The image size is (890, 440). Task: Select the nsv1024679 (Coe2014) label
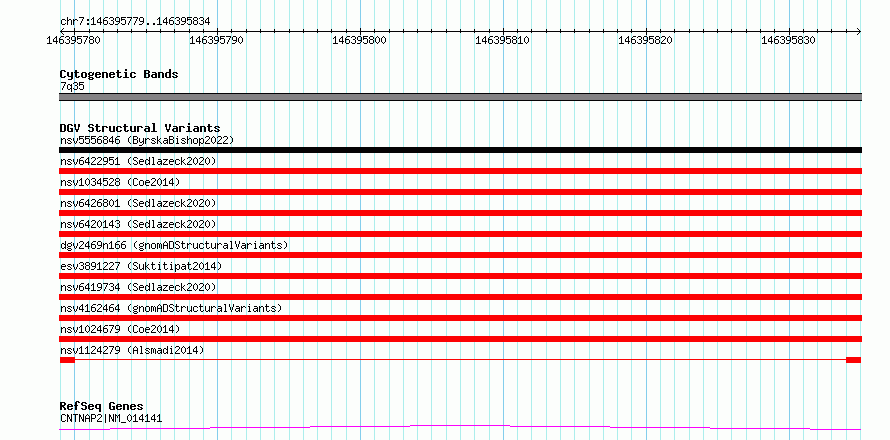120,329
